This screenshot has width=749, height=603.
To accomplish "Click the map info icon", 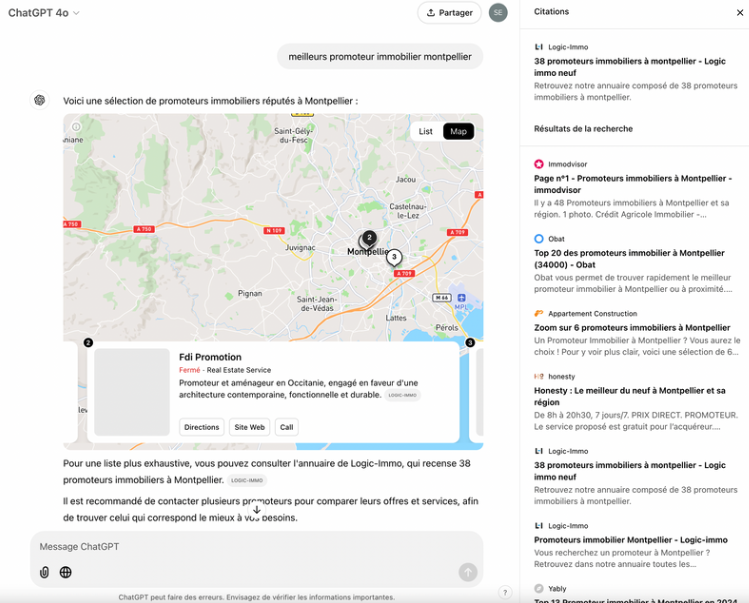I will [x=76, y=127].
